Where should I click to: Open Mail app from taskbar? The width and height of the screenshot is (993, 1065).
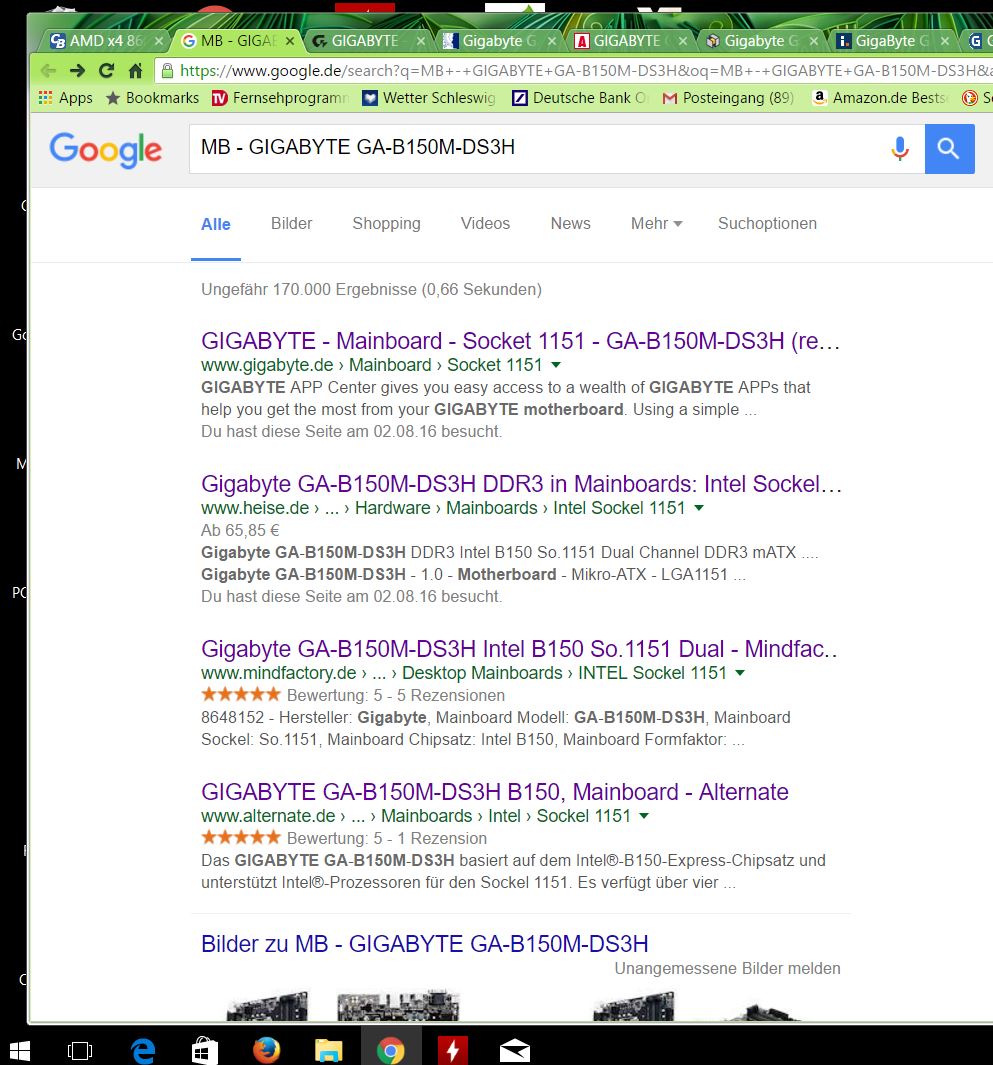[x=514, y=1051]
